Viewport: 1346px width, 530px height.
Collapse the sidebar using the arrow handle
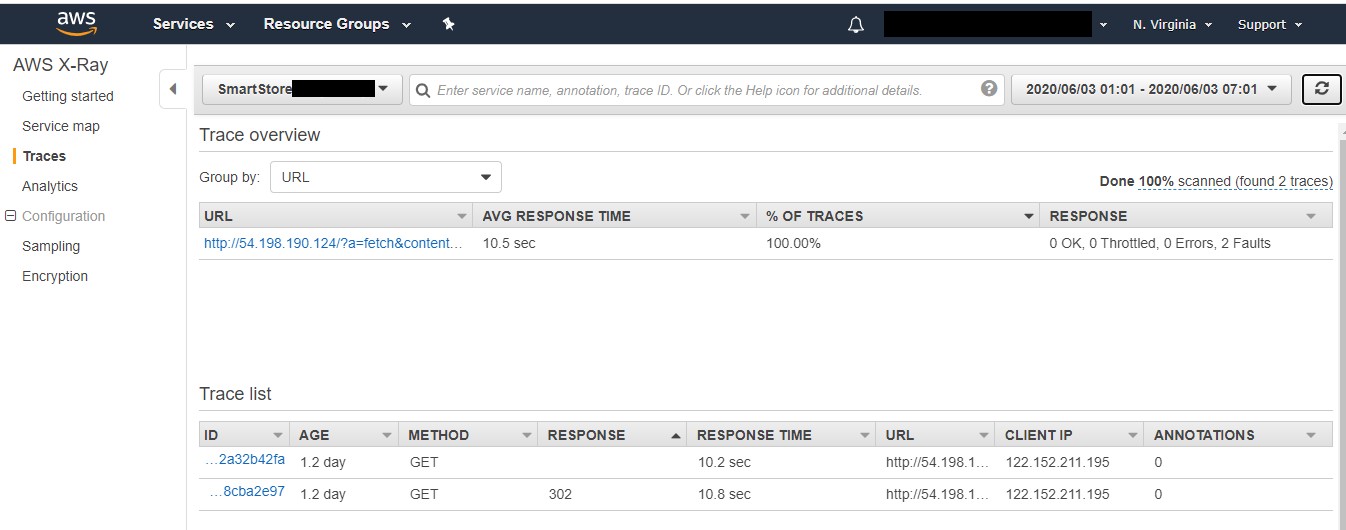tap(172, 89)
